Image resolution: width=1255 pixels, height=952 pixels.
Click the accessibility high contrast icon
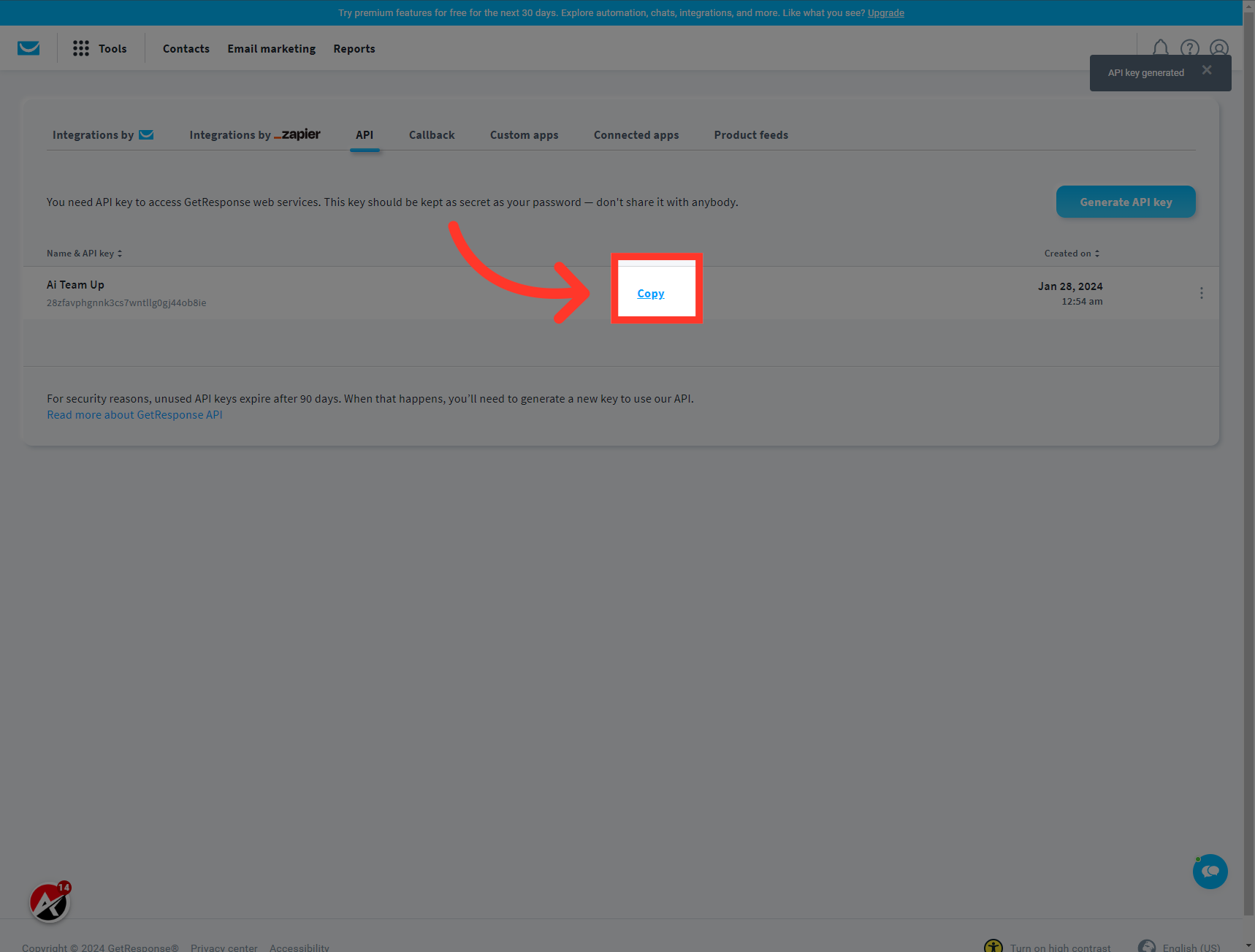pyautogui.click(x=993, y=947)
